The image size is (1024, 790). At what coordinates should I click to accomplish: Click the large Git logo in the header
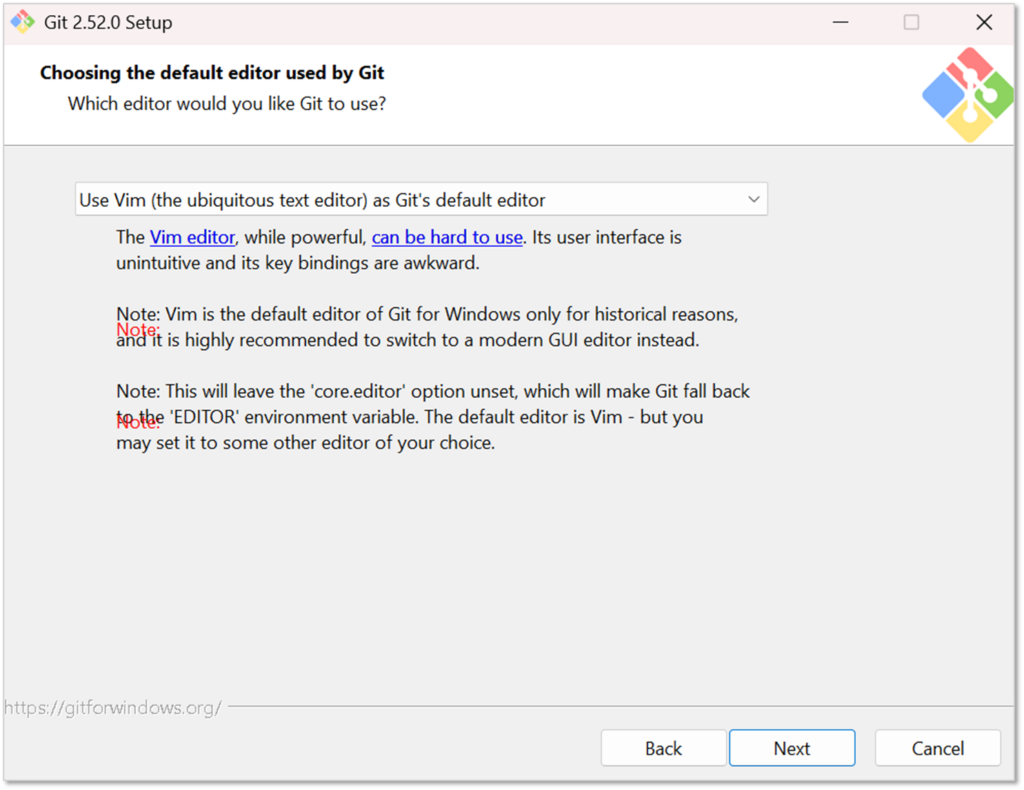point(967,94)
